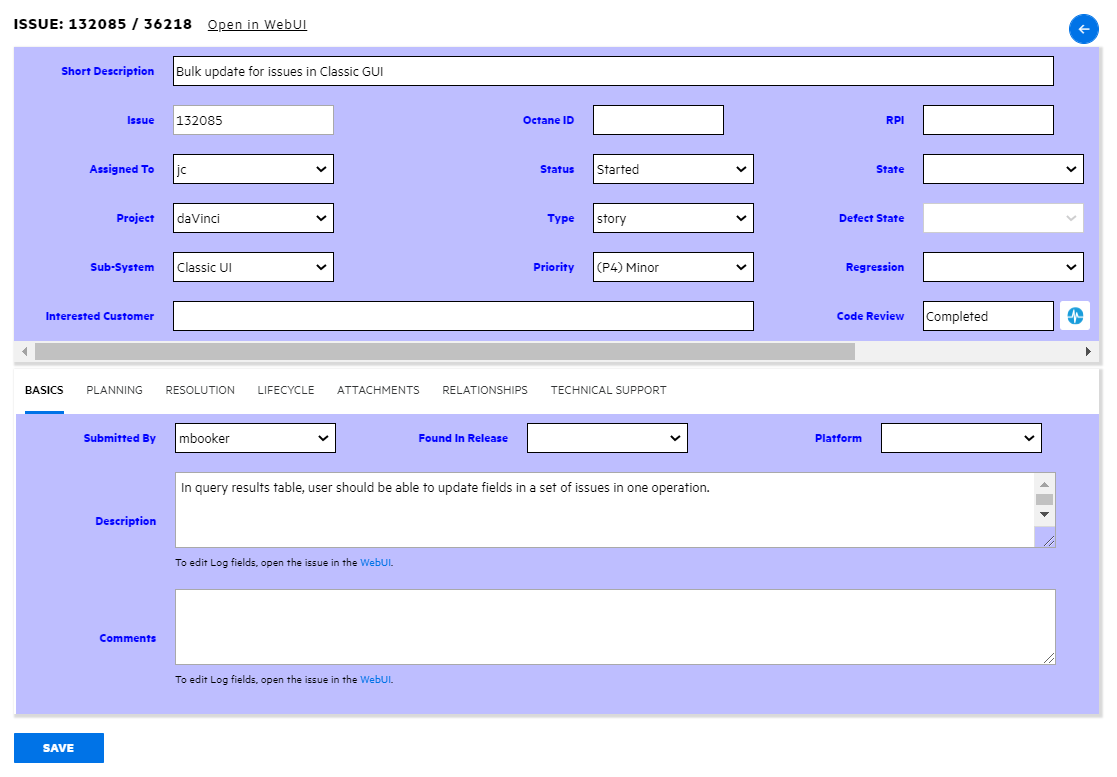Expand the Found In Release dropdown
This screenshot has width=1117, height=777.
click(x=607, y=438)
